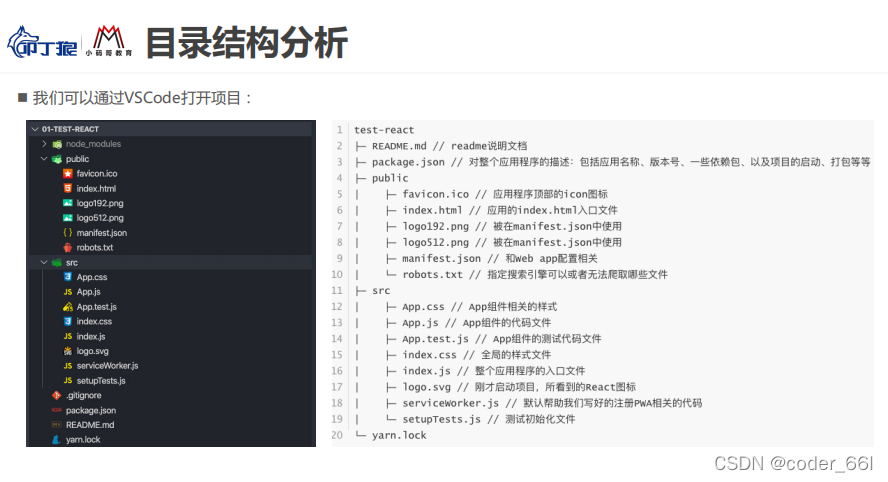The height and width of the screenshot is (482, 888).
Task: Click the favicon.ico star icon
Action: [x=68, y=173]
